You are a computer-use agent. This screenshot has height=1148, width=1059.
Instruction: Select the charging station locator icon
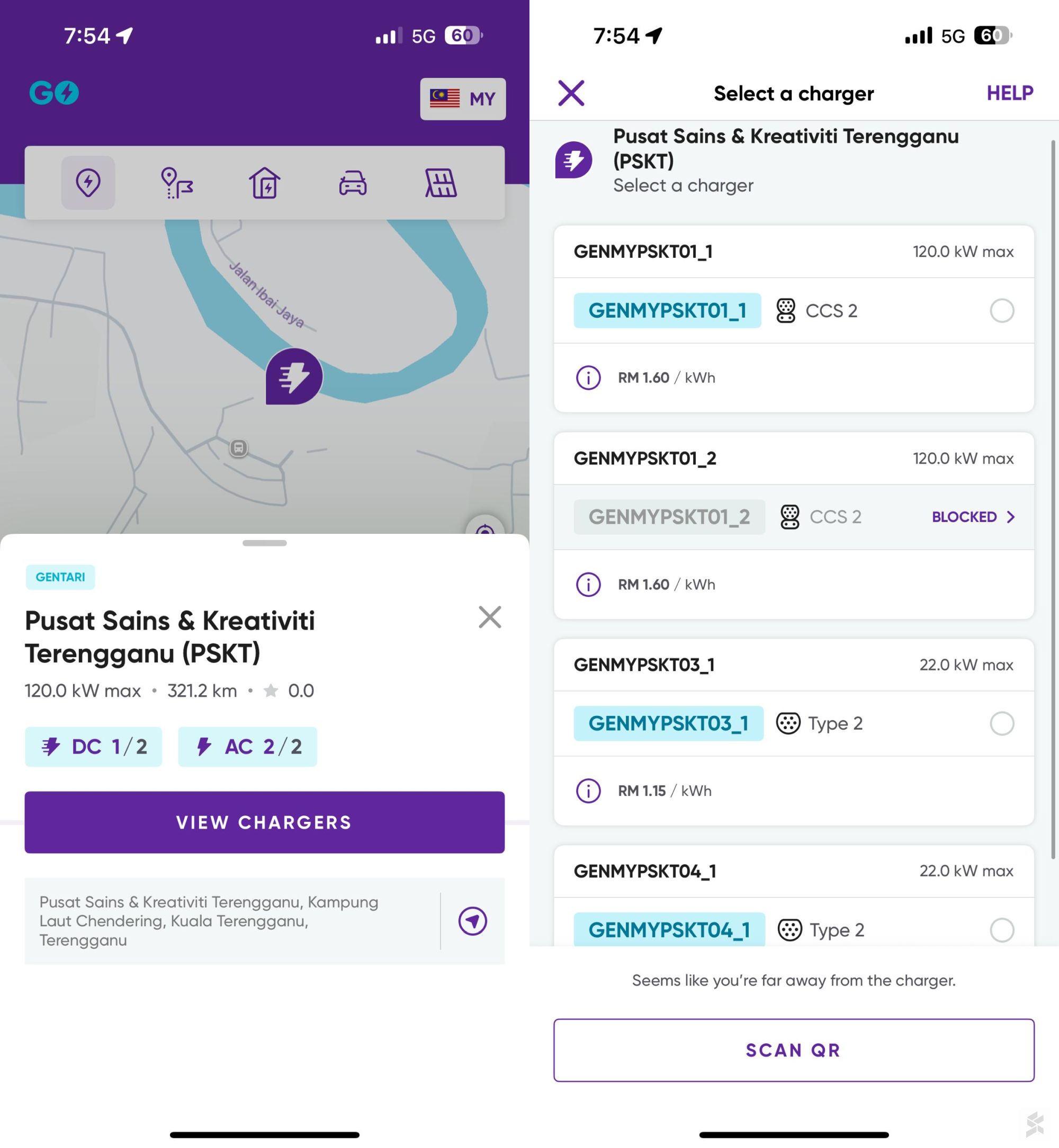pos(88,183)
